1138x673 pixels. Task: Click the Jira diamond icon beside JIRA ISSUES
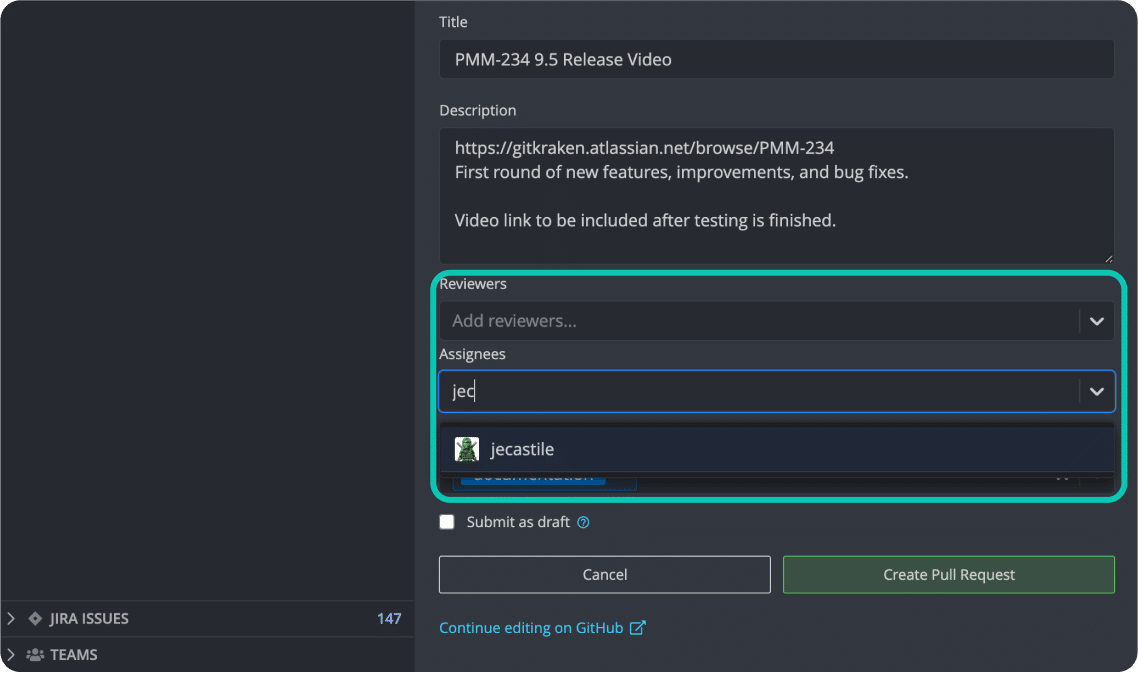click(x=36, y=618)
